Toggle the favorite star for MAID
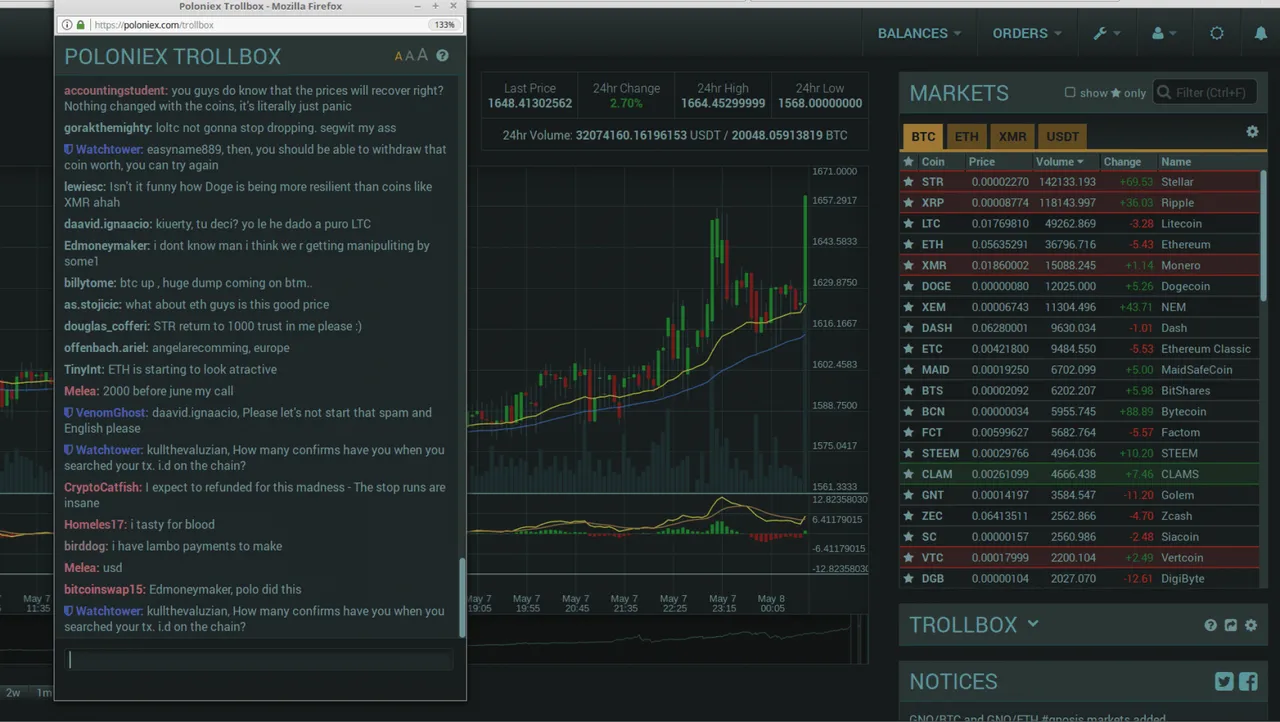 point(908,370)
